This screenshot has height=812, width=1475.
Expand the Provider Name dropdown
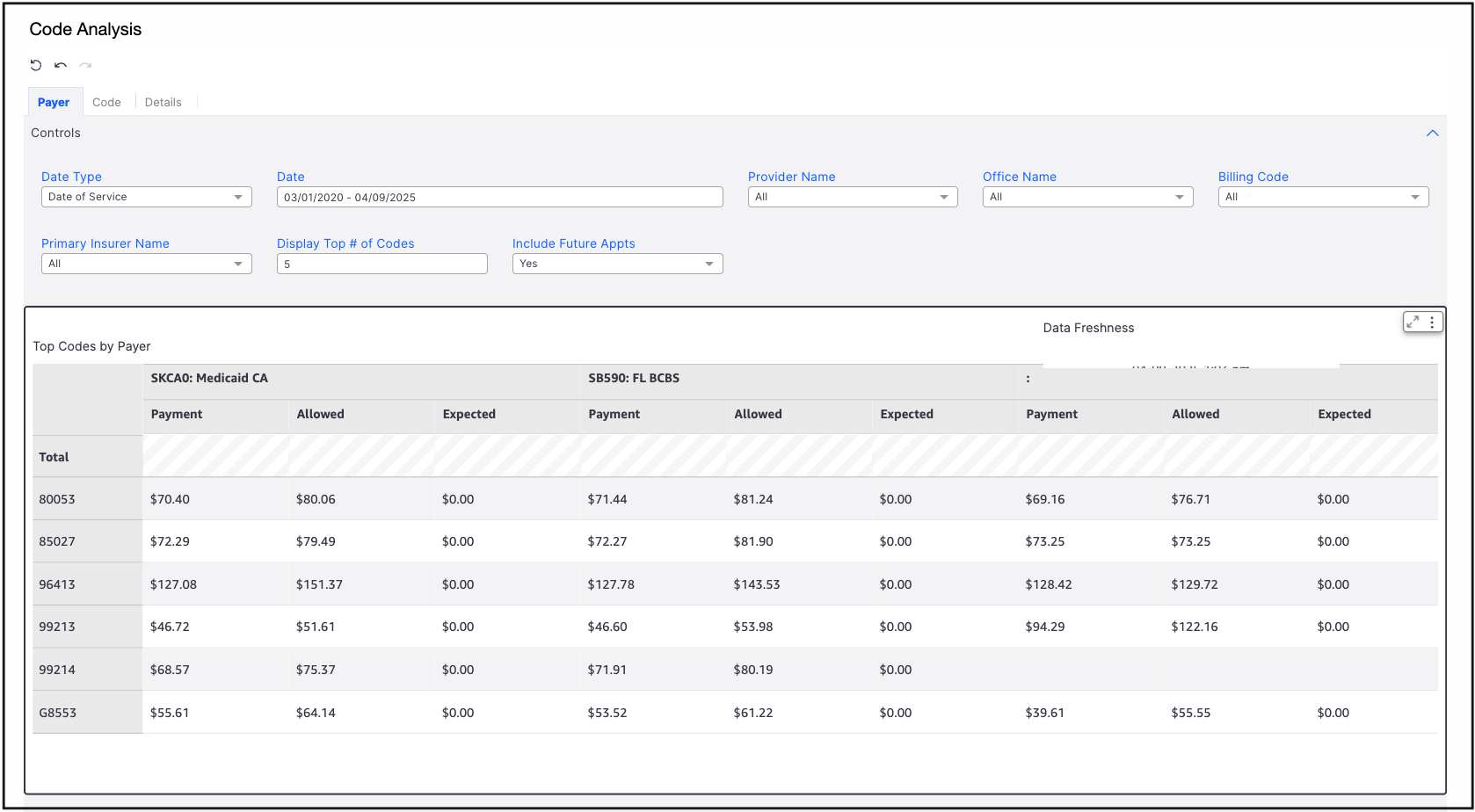(852, 197)
